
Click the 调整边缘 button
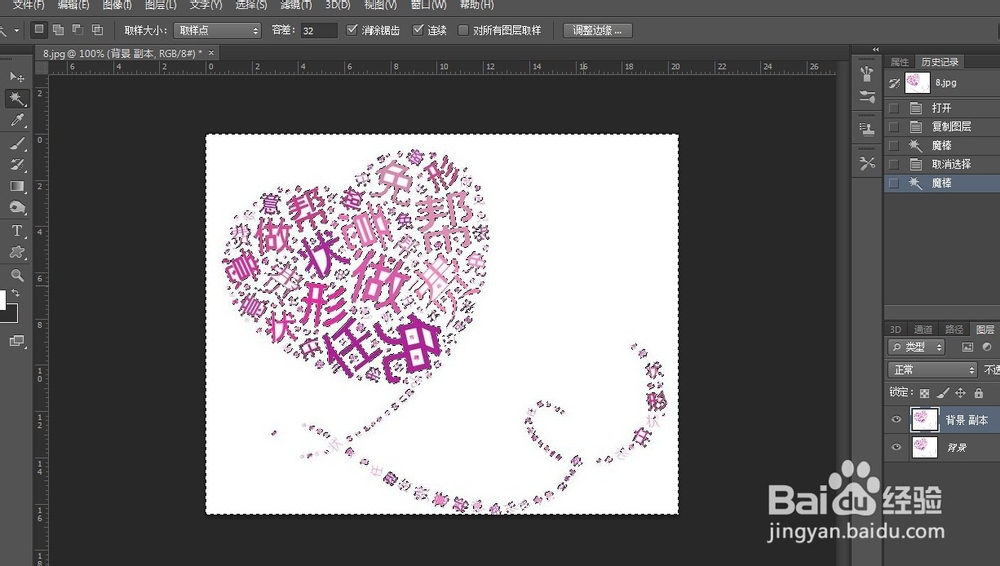(x=598, y=30)
